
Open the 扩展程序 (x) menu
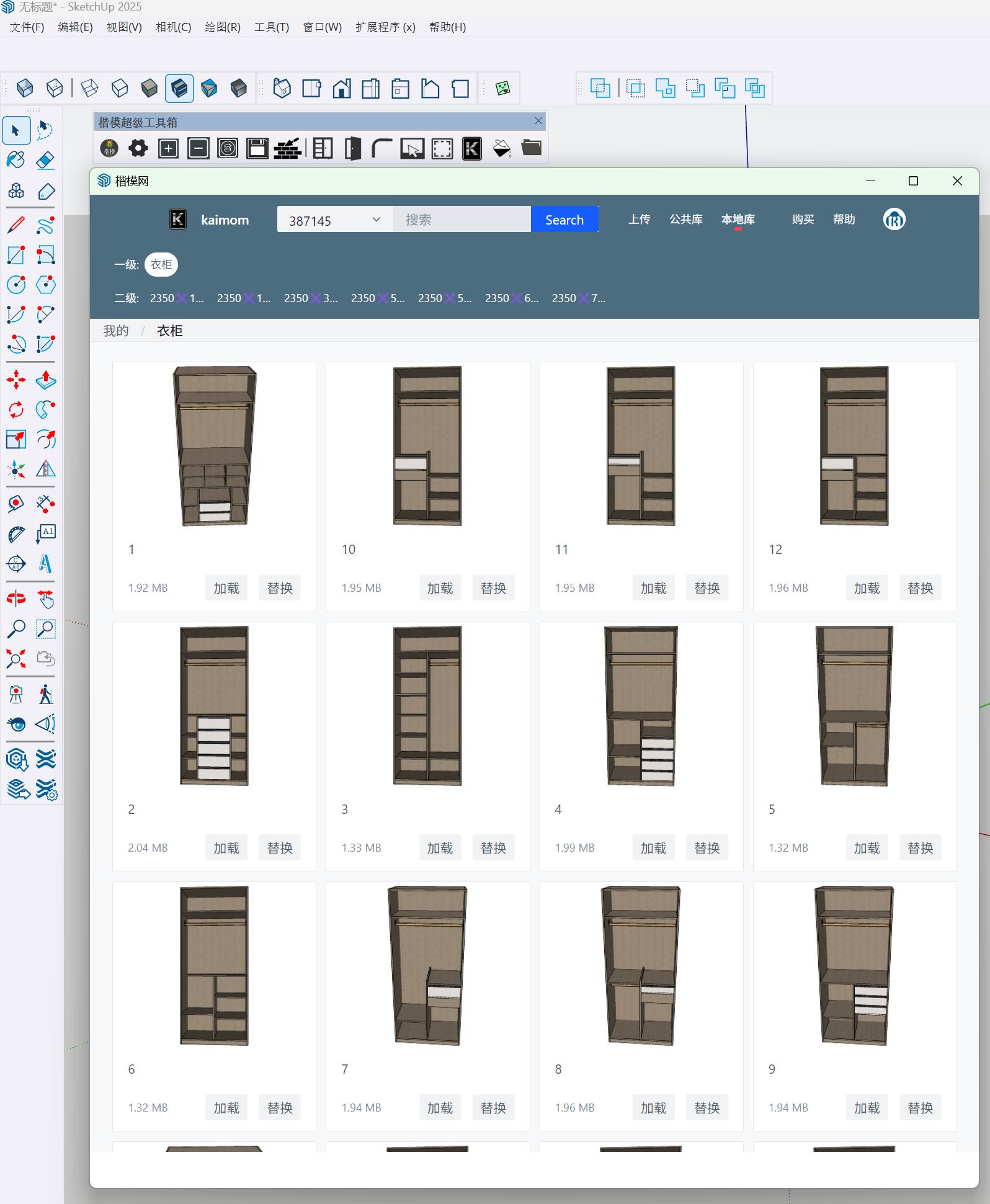coord(385,27)
